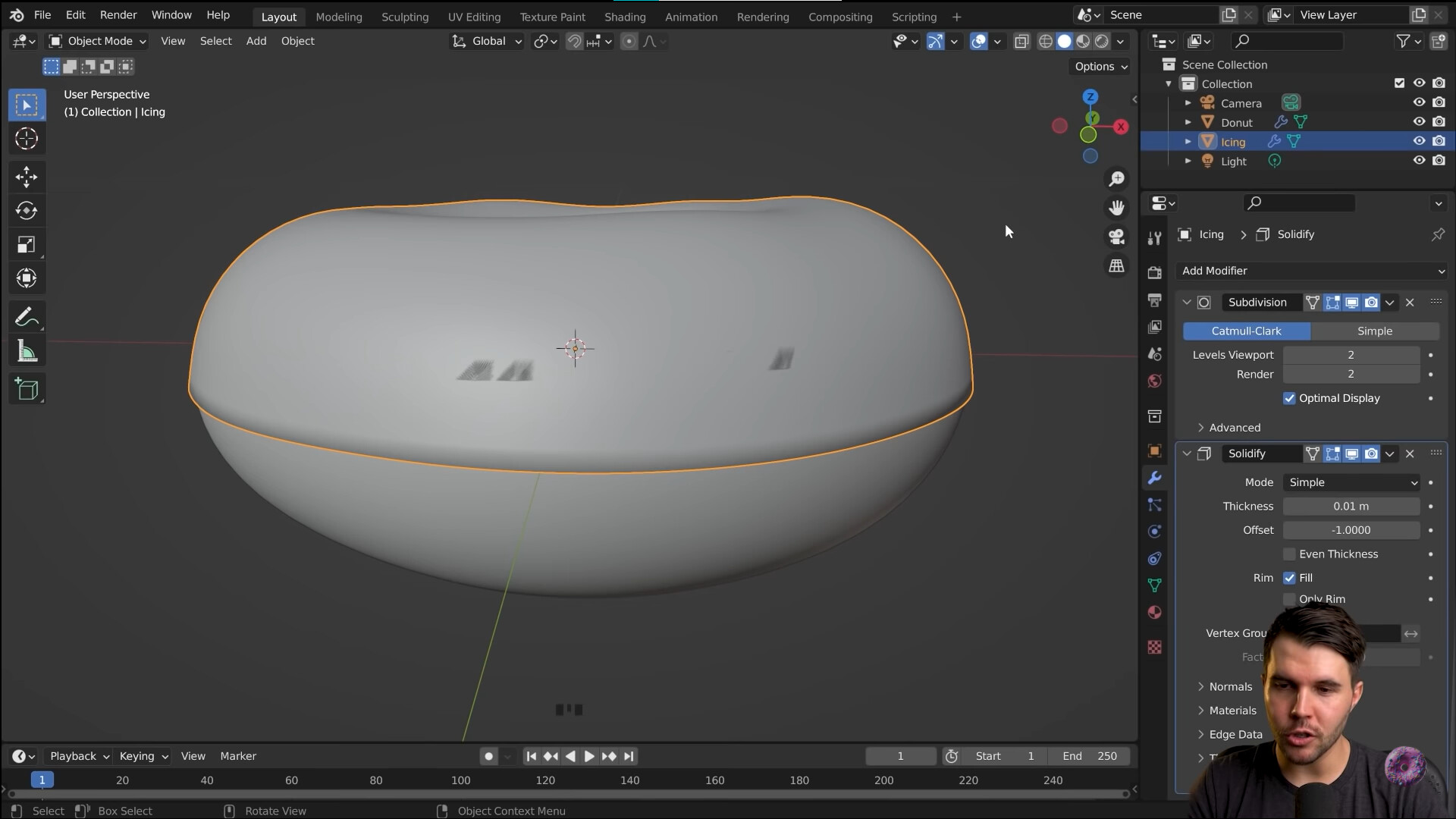Remove the Subdivision modifier
1456x819 pixels.
1410,303
